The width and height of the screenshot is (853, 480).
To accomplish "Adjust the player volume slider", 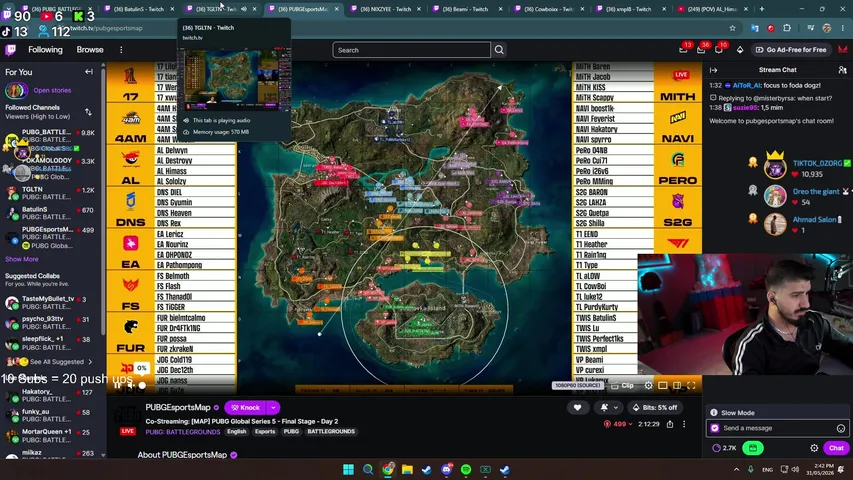I will click(x=143, y=385).
